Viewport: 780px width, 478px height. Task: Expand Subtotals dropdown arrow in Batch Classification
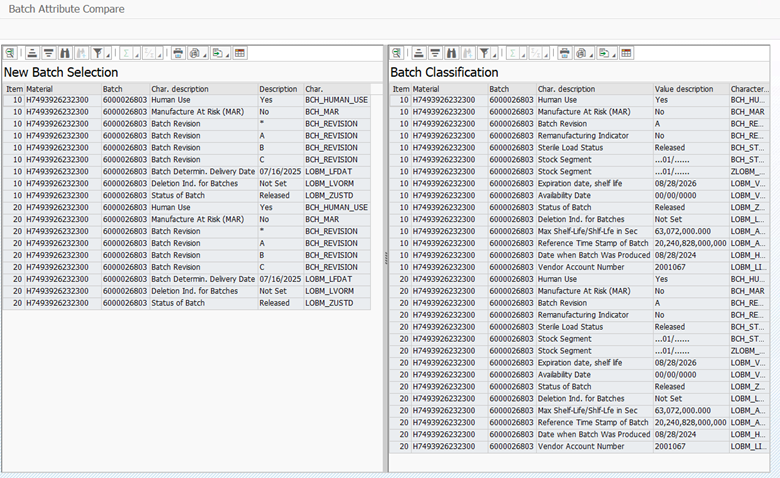point(546,53)
